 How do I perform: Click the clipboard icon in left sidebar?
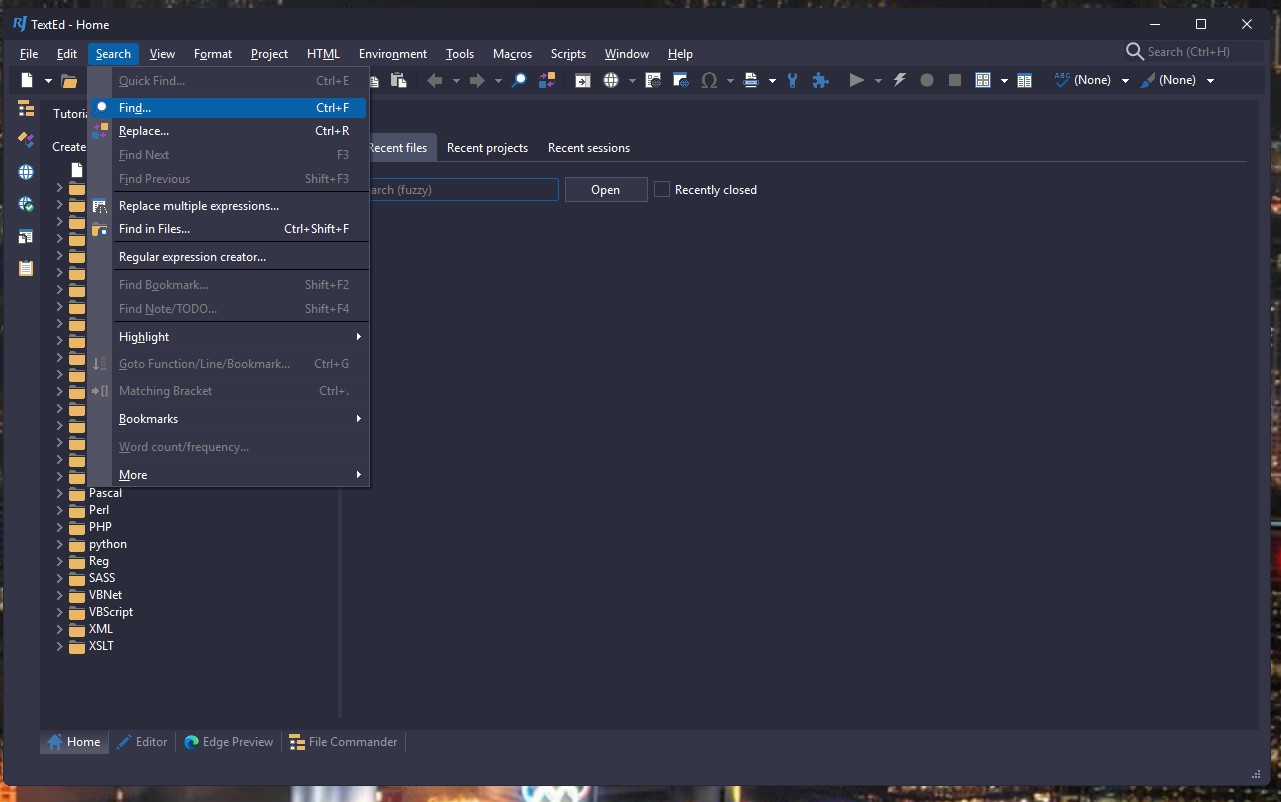(26, 268)
